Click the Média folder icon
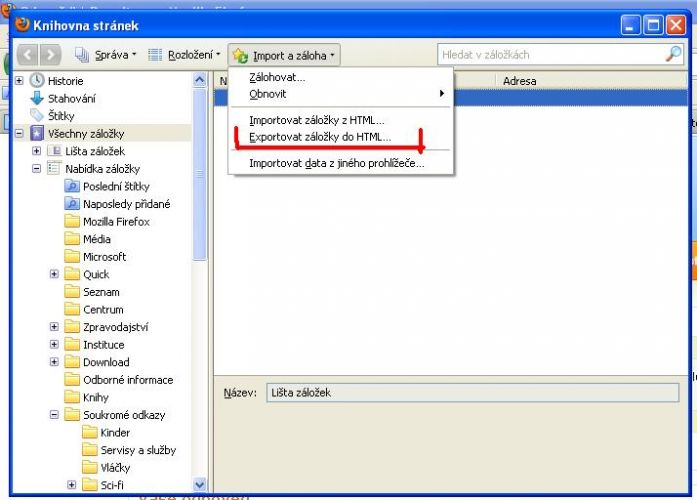 tap(72, 239)
